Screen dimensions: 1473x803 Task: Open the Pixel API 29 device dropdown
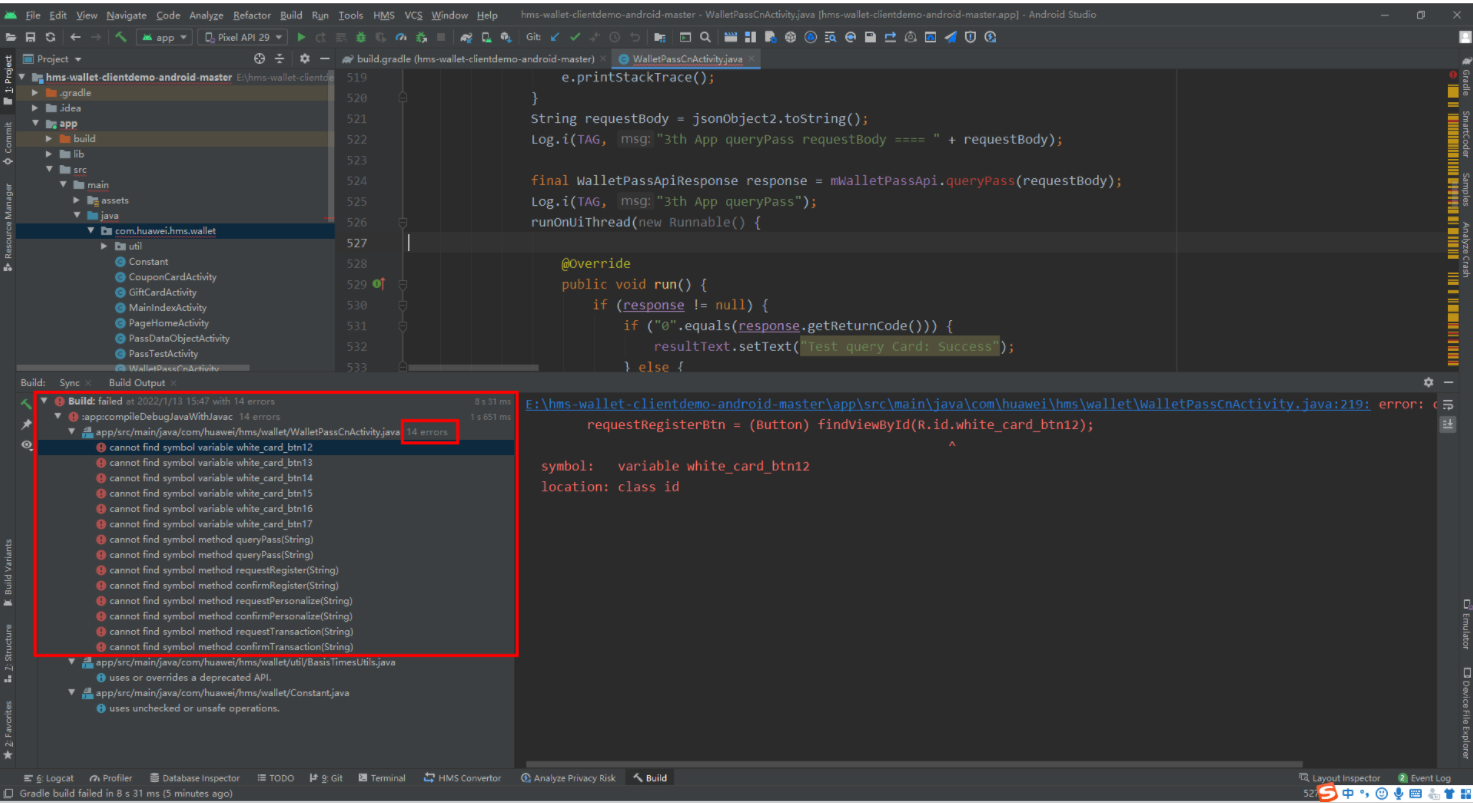click(x=241, y=37)
